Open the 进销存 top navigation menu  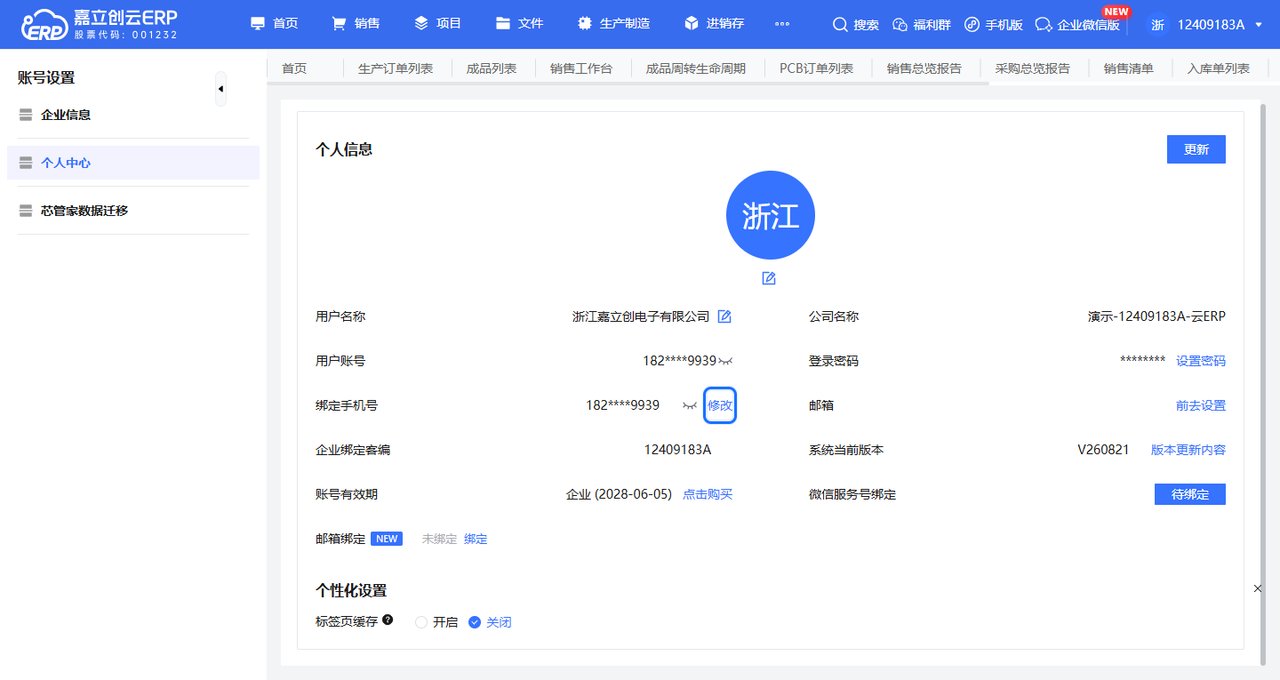[714, 24]
